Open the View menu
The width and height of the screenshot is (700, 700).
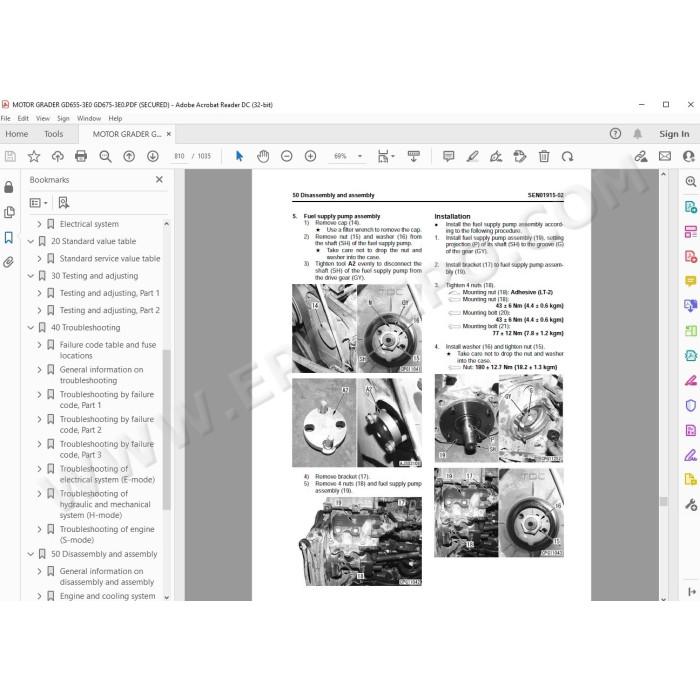tap(43, 118)
